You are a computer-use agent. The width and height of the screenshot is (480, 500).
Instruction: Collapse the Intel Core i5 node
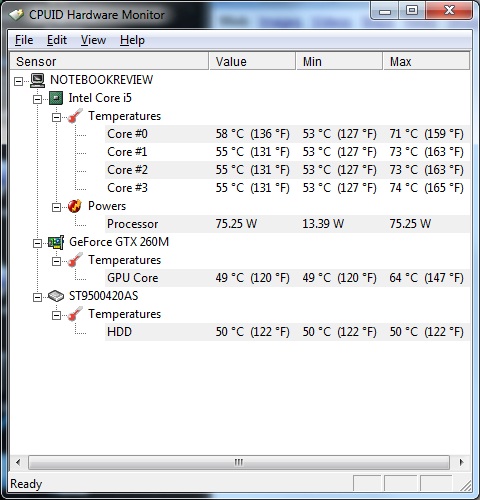(x=38, y=99)
